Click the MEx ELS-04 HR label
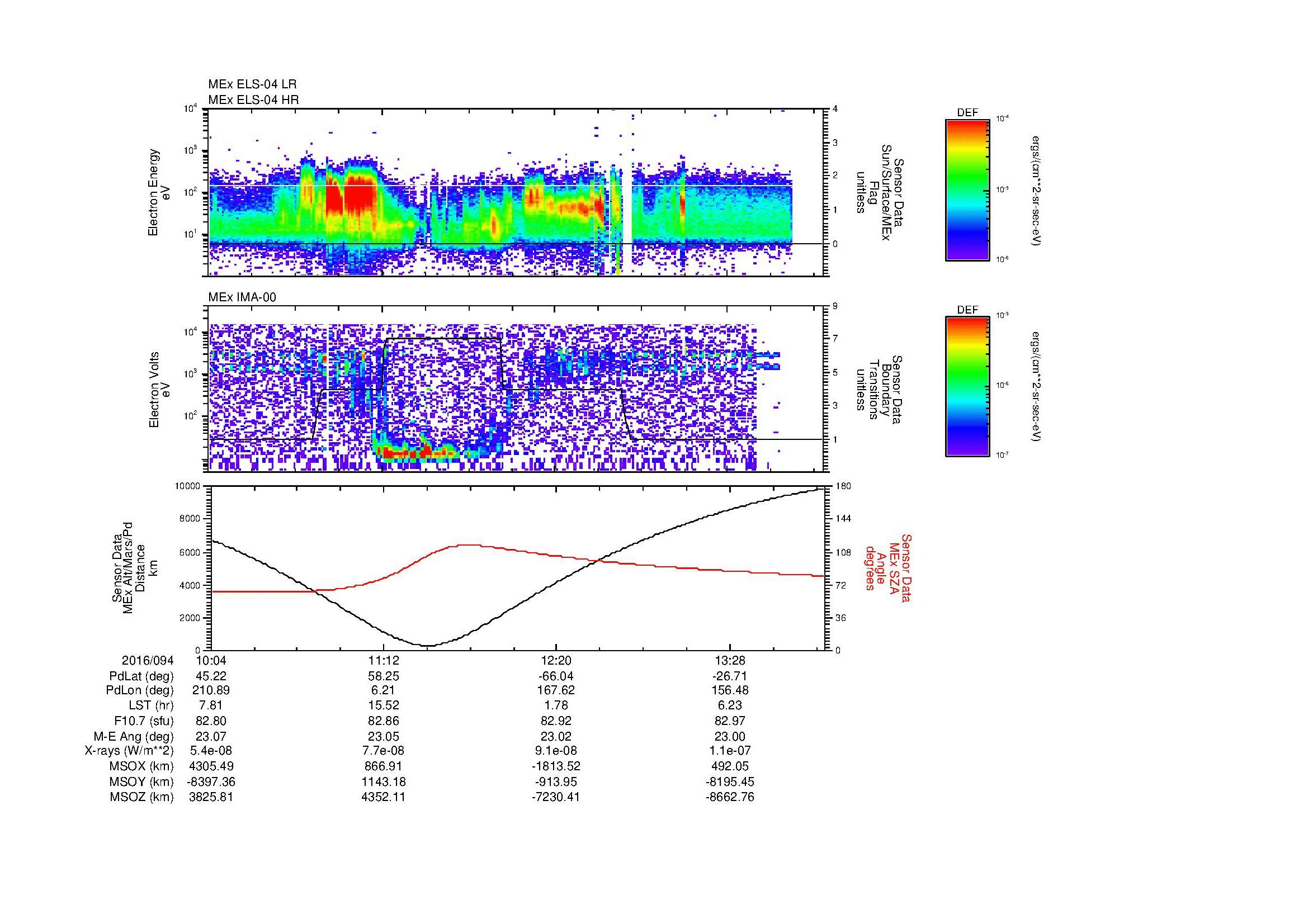The height and width of the screenshot is (924, 1308). click(x=253, y=100)
